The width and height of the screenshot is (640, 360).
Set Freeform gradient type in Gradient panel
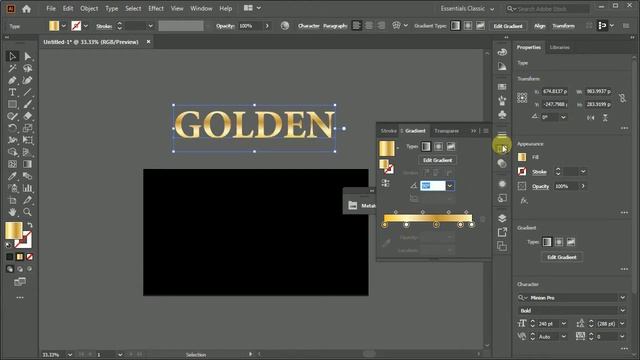click(x=451, y=147)
